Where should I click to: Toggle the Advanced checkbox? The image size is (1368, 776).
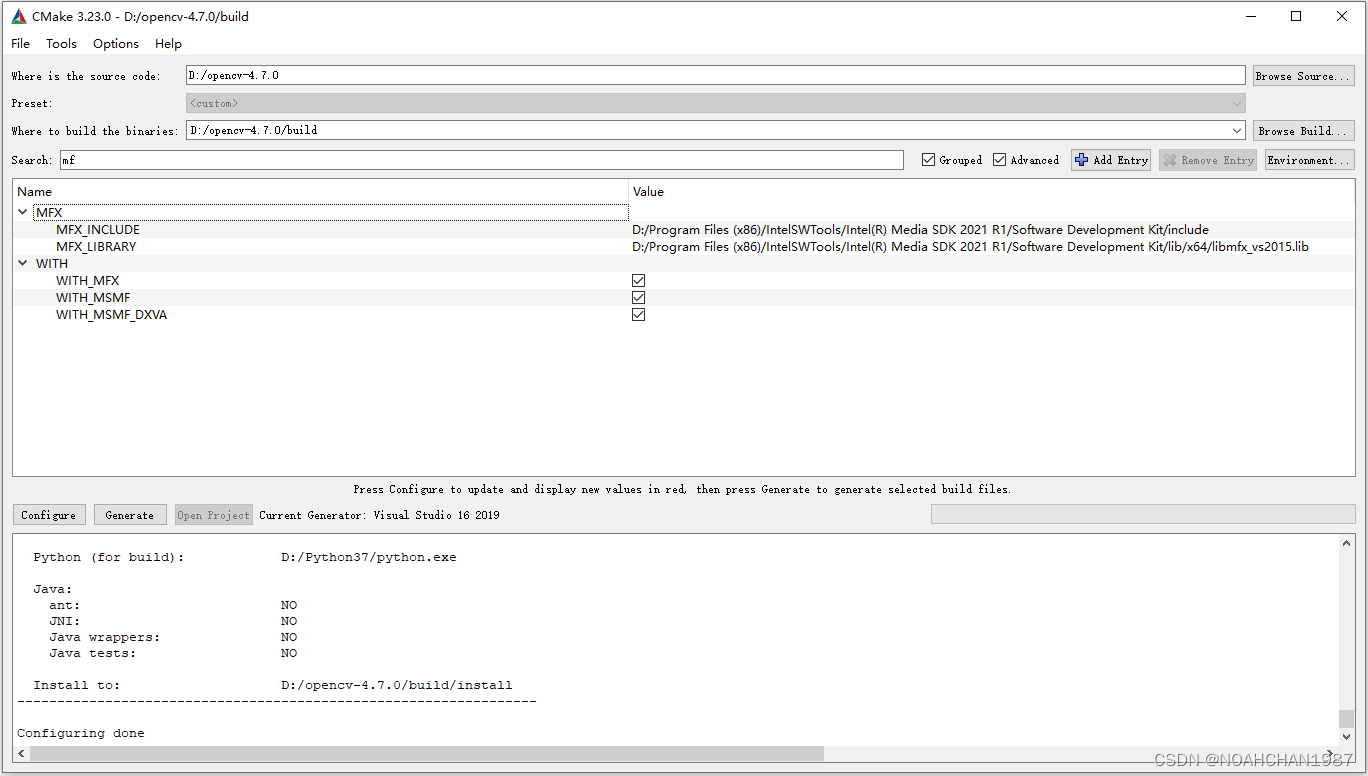[1000, 160]
